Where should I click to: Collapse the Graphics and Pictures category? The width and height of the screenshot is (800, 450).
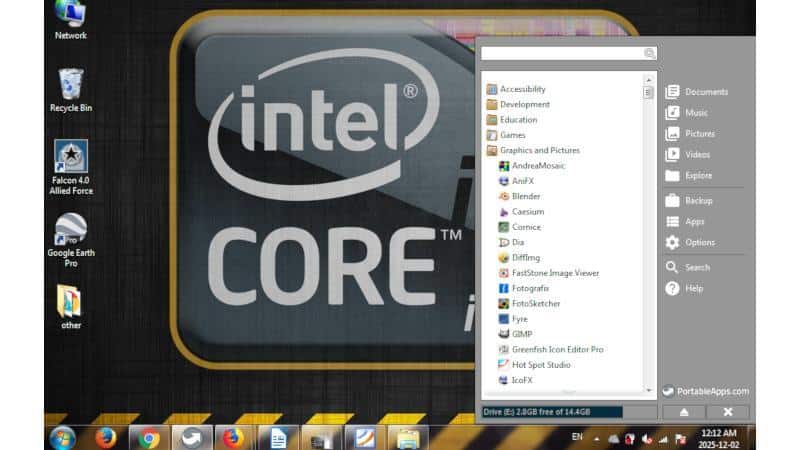tap(533, 151)
